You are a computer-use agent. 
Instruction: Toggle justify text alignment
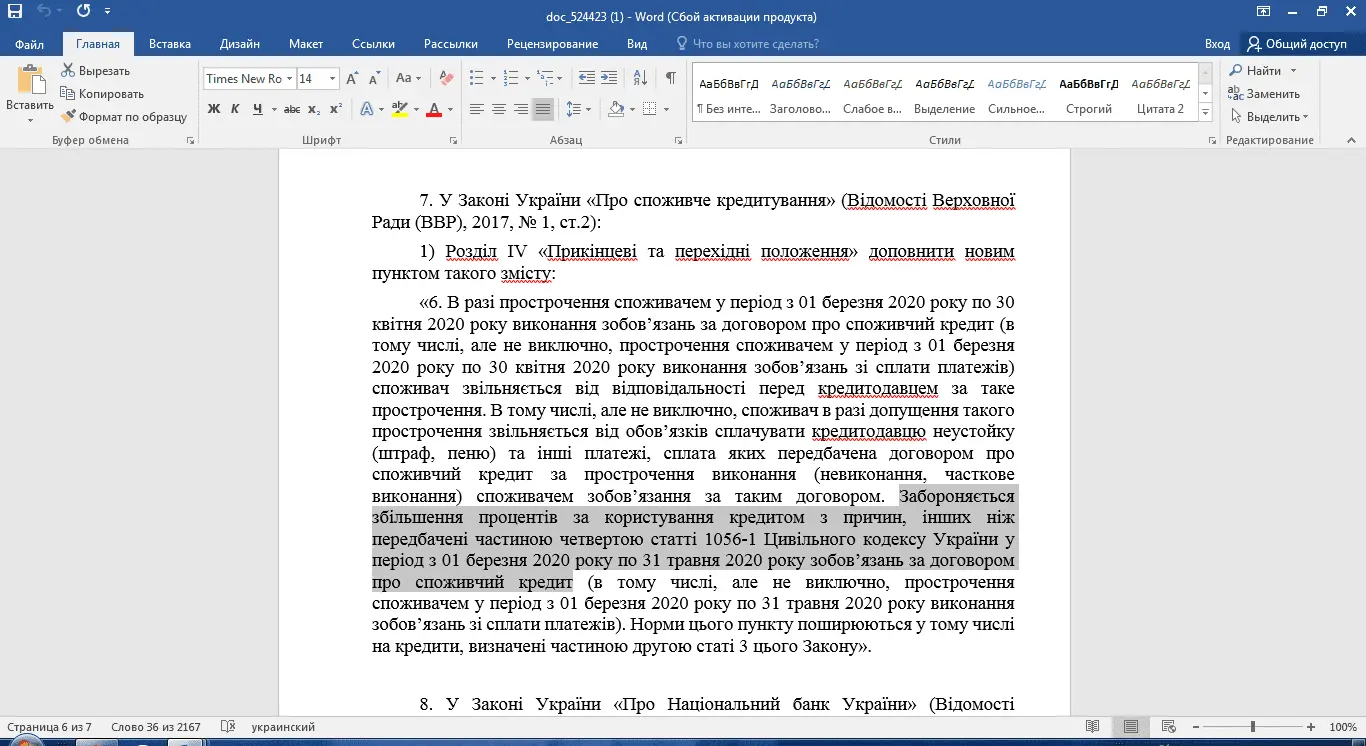542,109
